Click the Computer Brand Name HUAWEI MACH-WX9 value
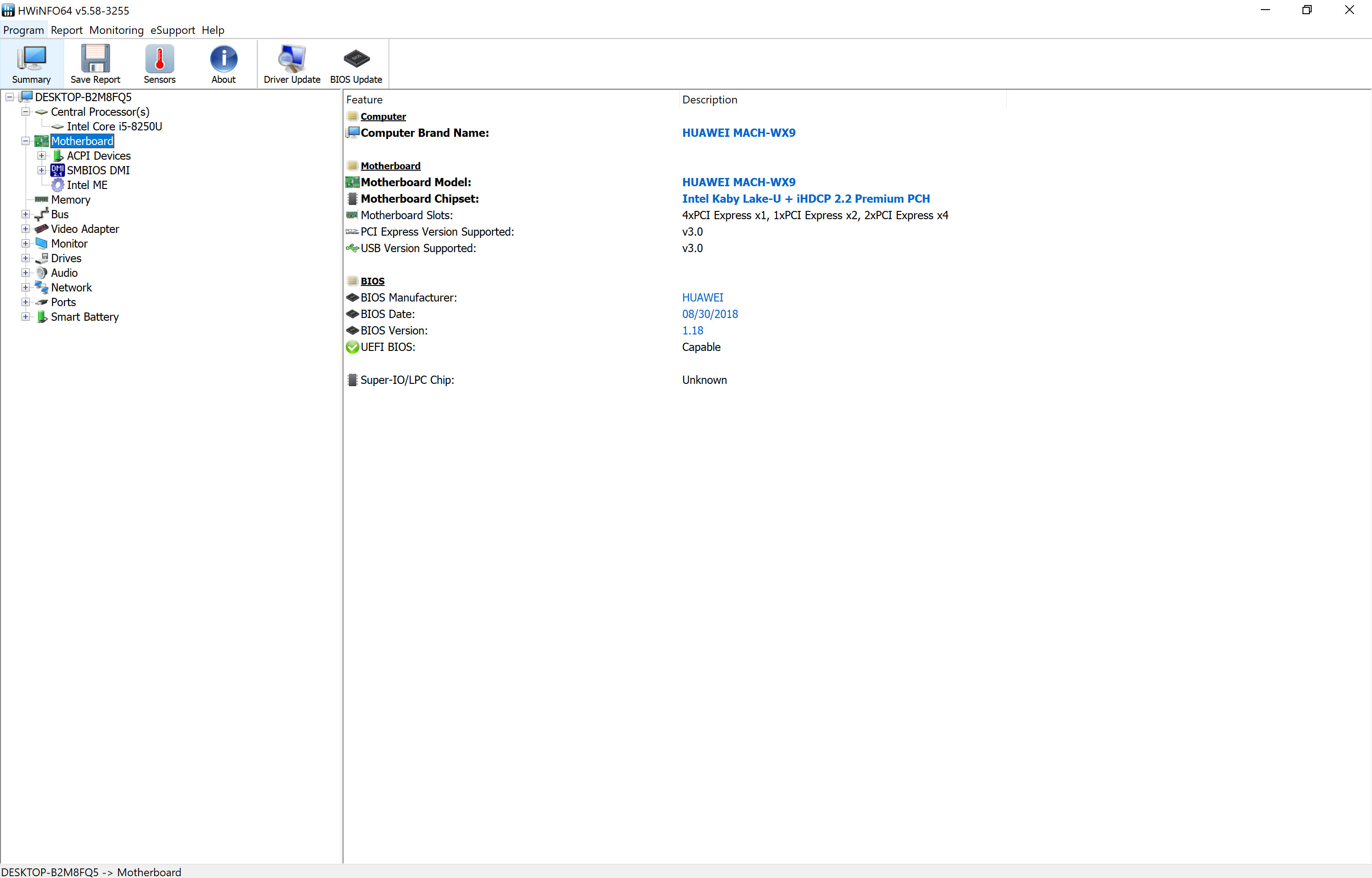 [739, 133]
